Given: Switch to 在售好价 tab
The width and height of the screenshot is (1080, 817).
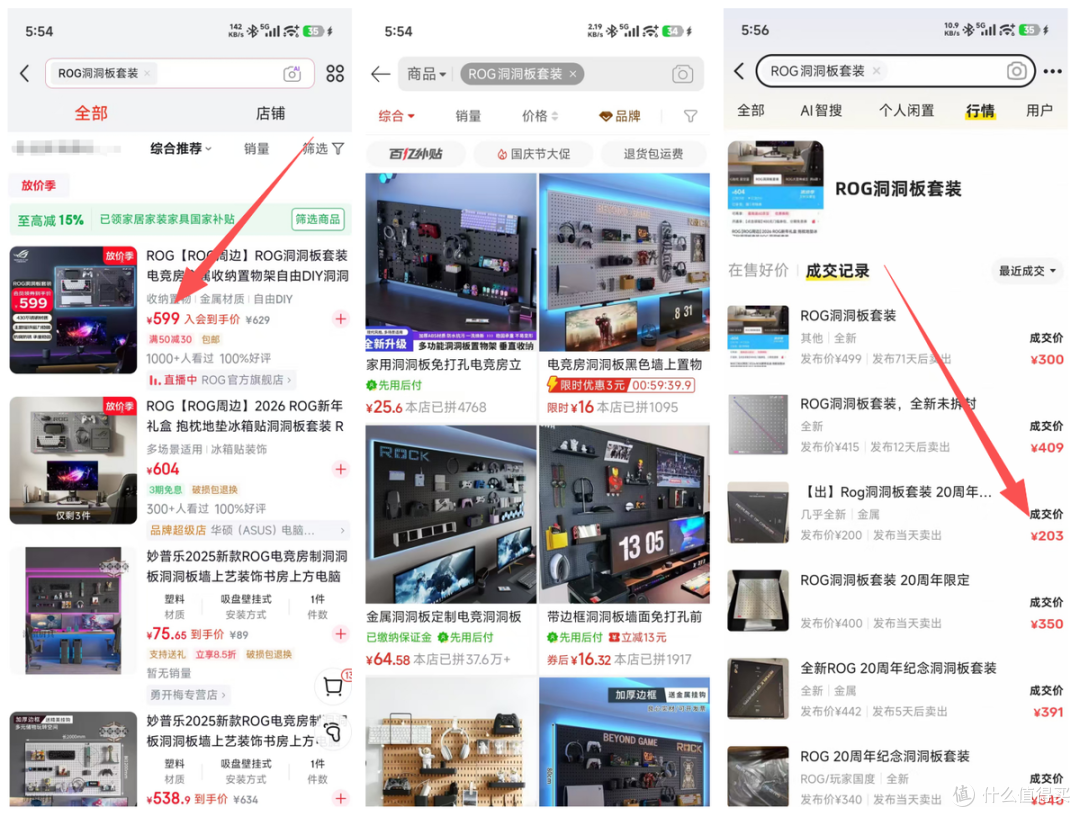Looking at the screenshot, I should [x=758, y=270].
